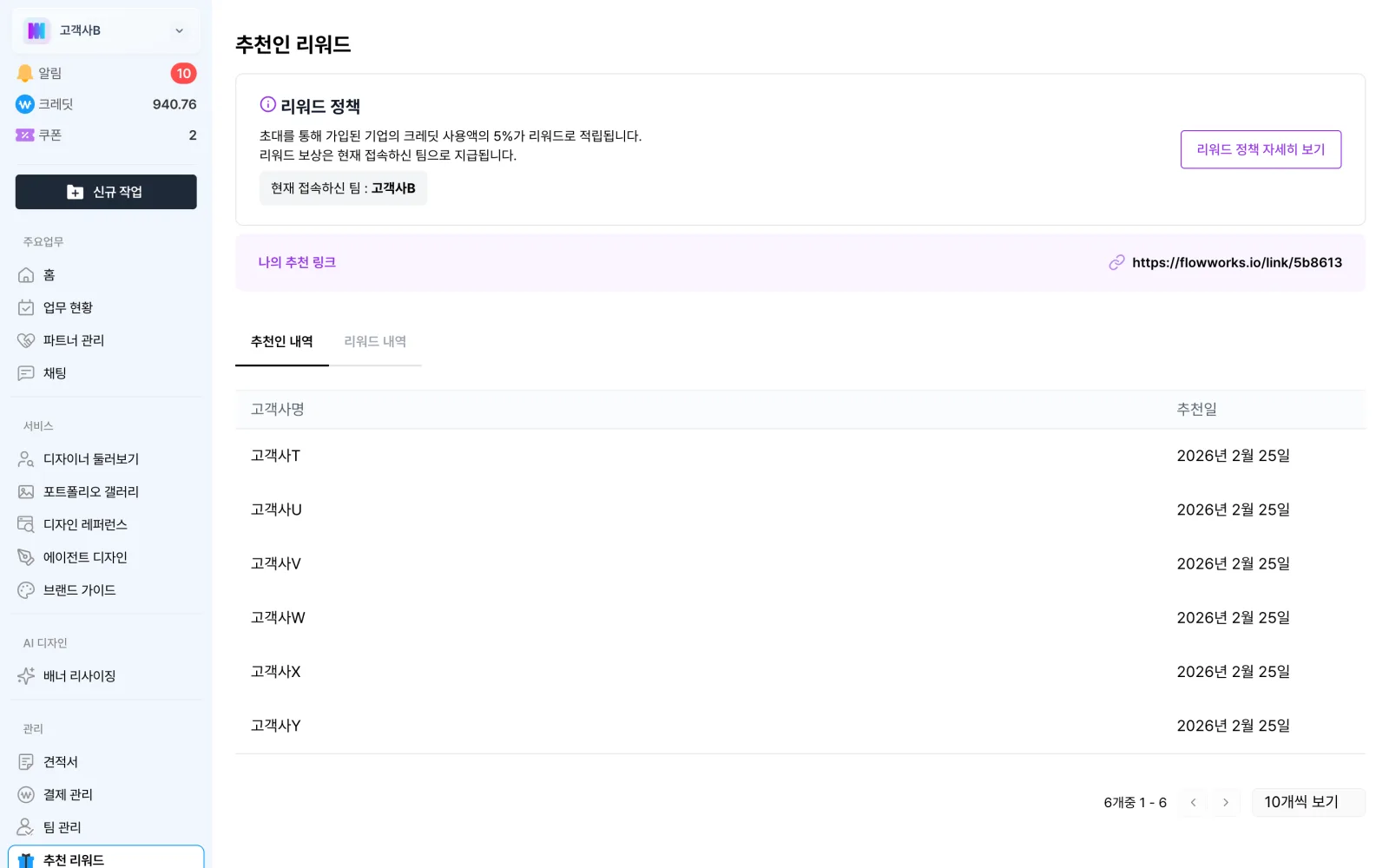Click the 신규 작업 button

(x=106, y=192)
